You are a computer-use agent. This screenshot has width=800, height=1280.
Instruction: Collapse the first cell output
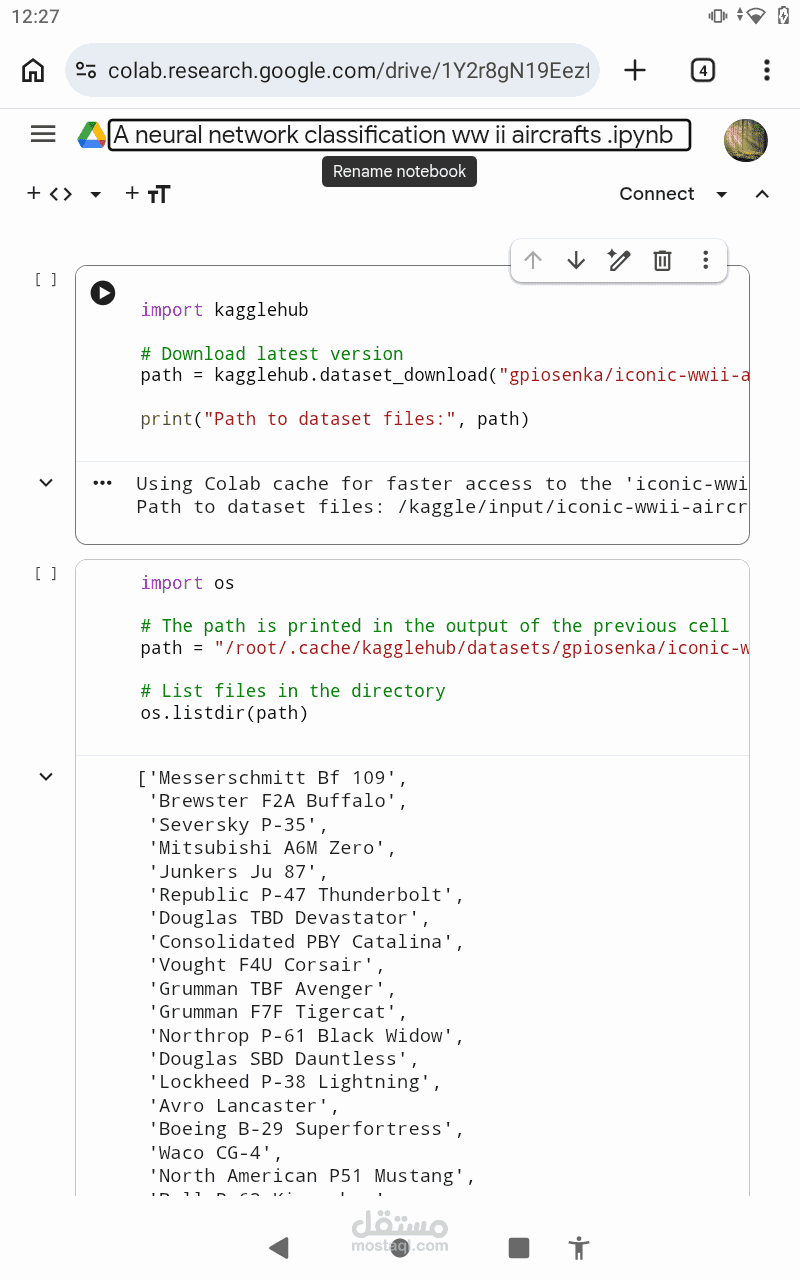pyautogui.click(x=46, y=483)
